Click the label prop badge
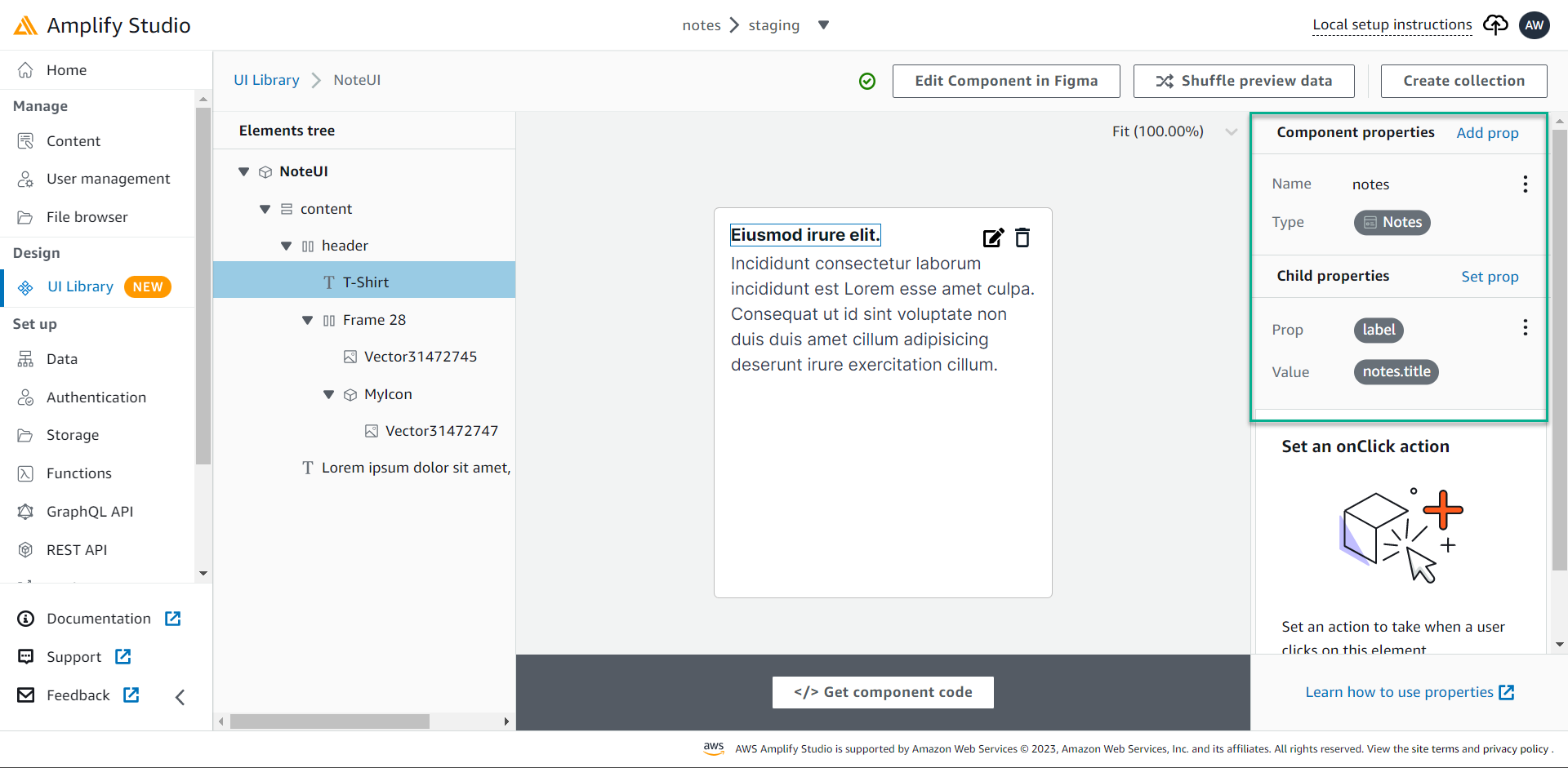The width and height of the screenshot is (1568, 768). click(1379, 330)
